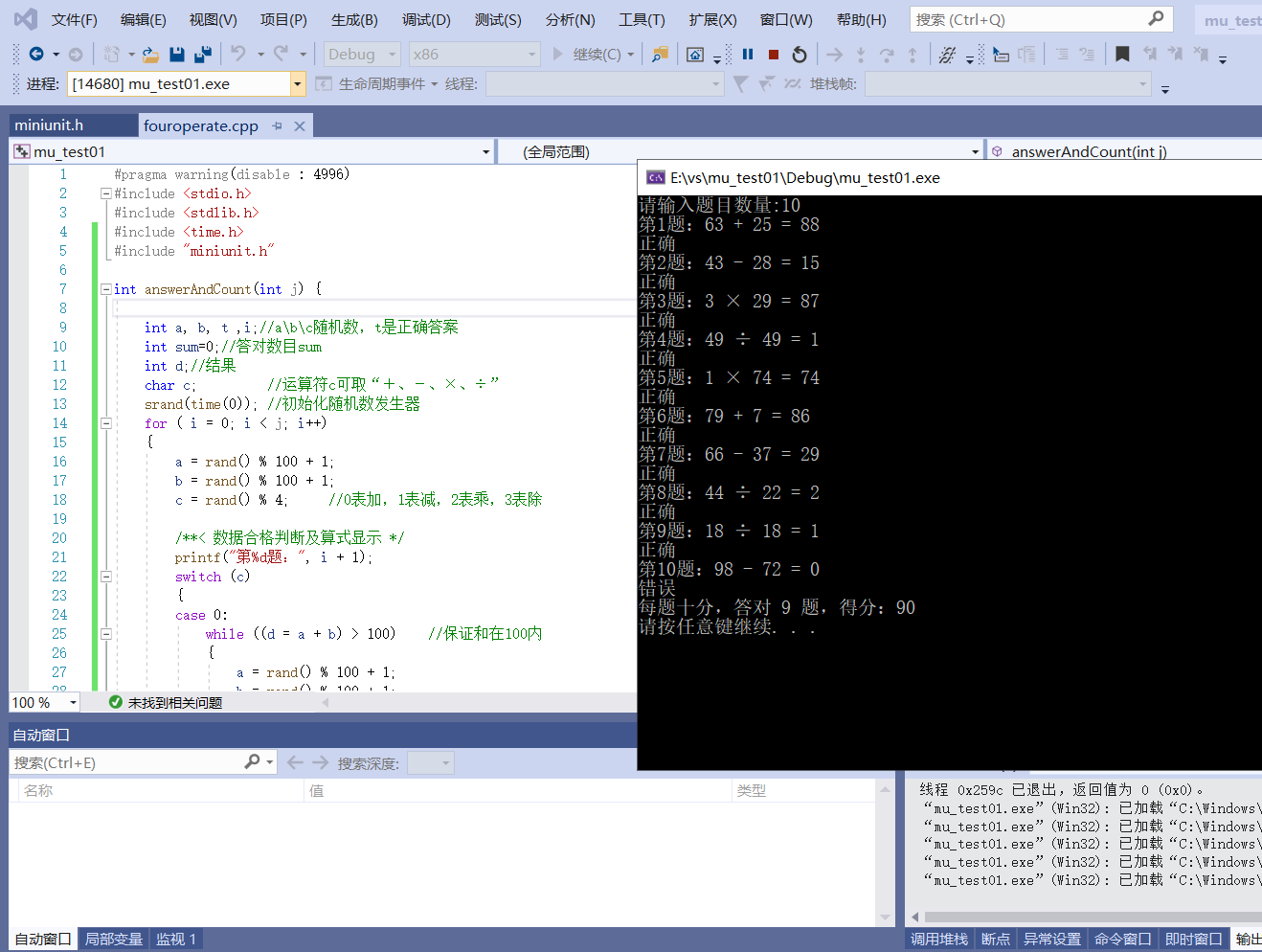
Task: Open the process selection dropdown
Action: tap(297, 84)
